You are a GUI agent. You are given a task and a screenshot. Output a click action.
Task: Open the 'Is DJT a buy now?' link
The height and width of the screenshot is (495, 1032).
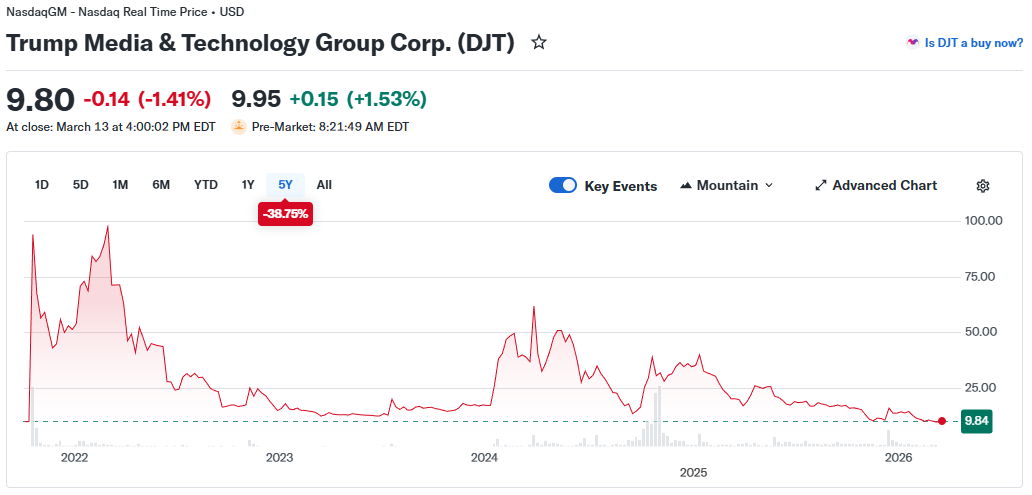[973, 43]
